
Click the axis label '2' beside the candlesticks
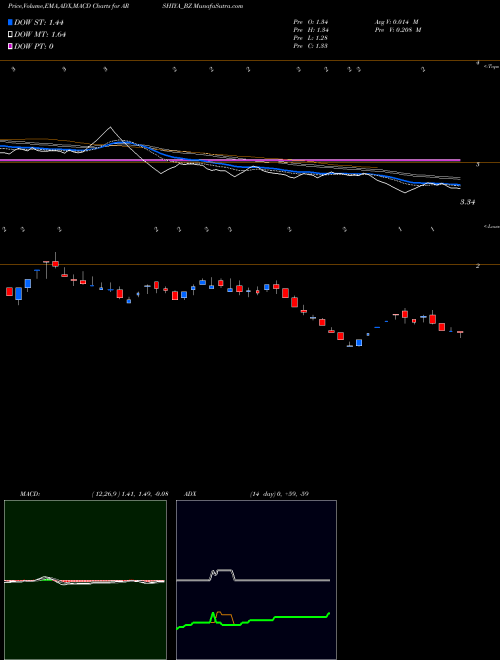[478, 266]
